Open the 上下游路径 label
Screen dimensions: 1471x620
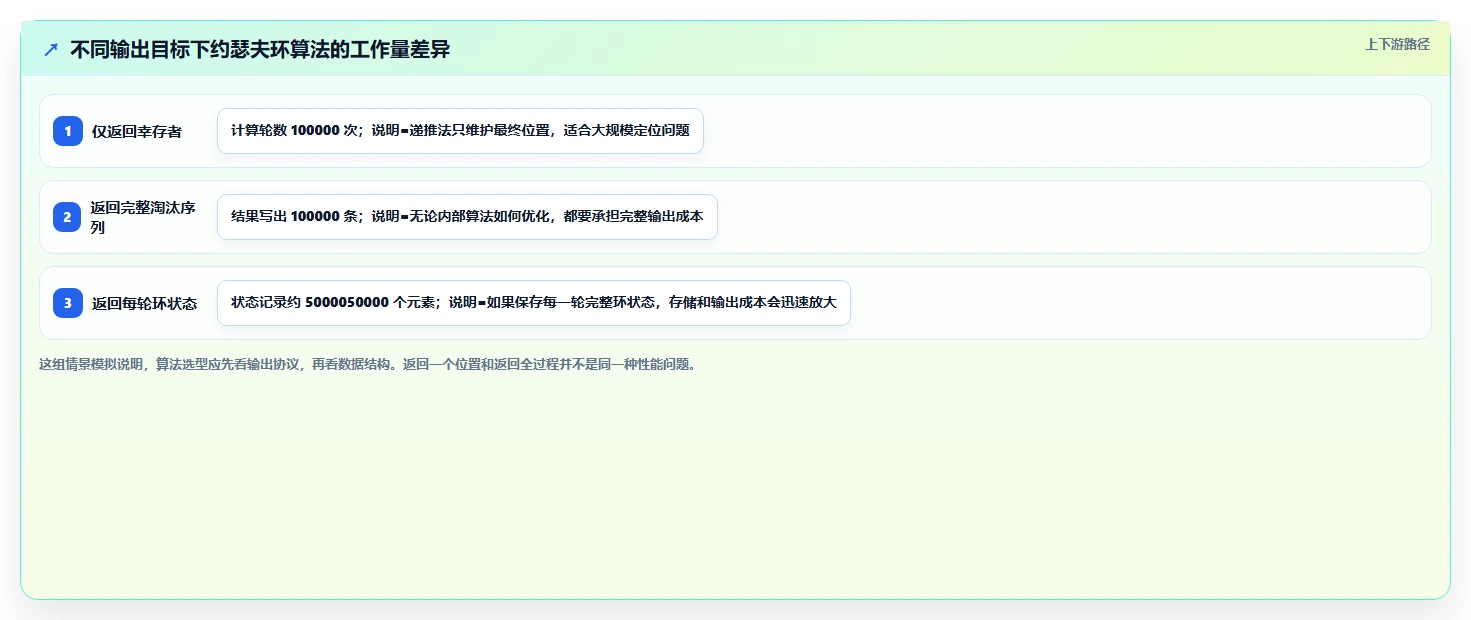(1397, 44)
